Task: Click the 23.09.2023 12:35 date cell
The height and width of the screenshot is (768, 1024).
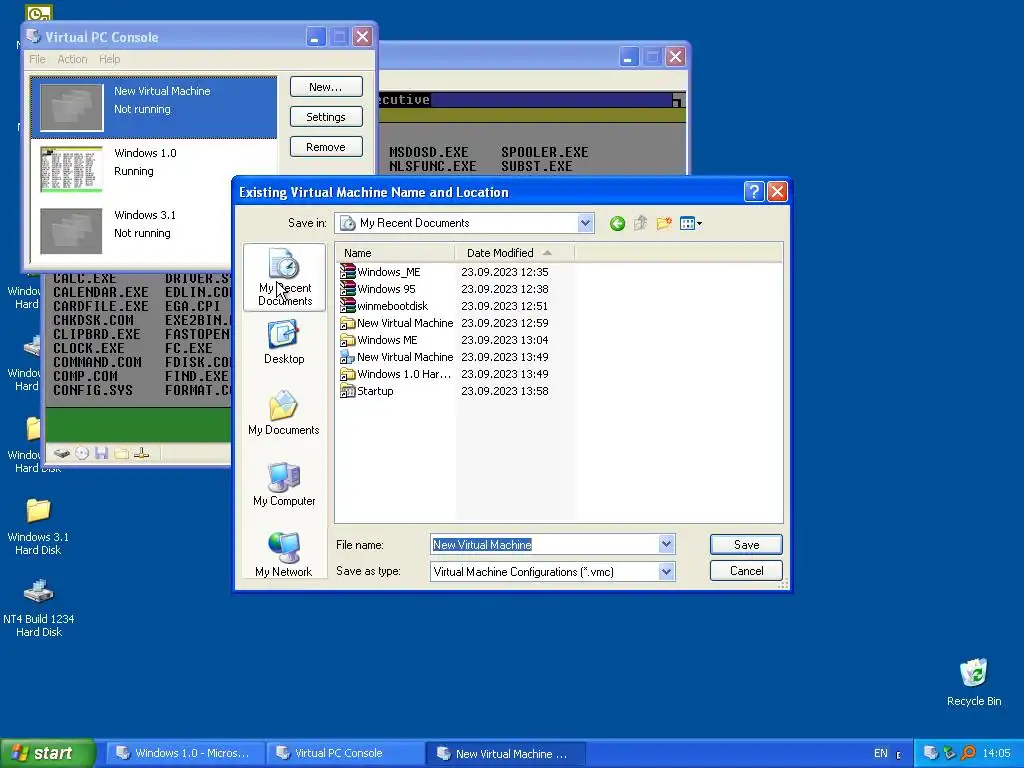Action: [x=505, y=272]
